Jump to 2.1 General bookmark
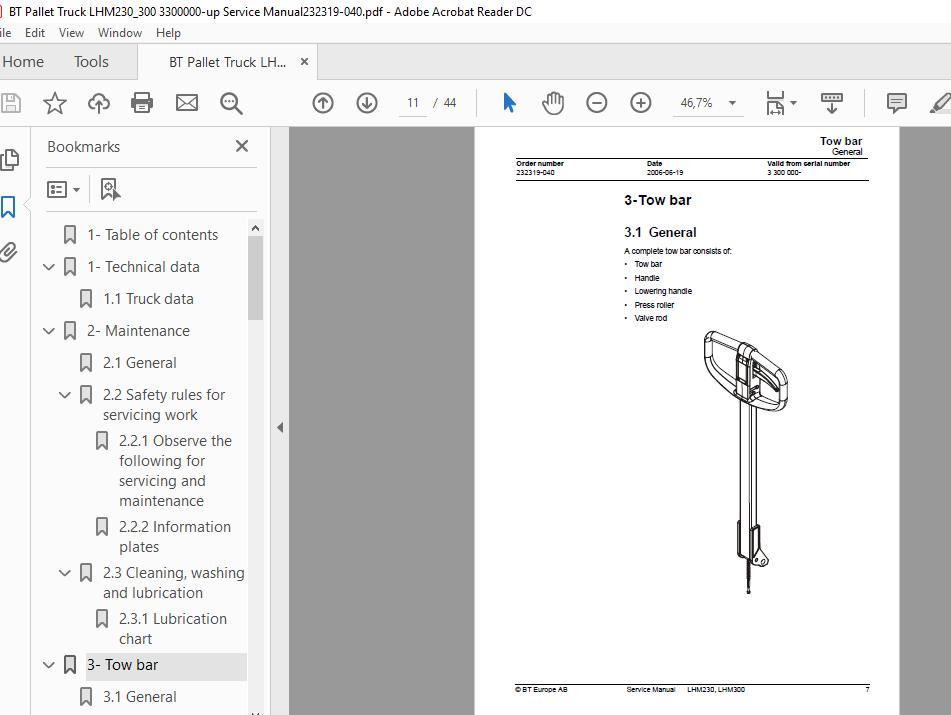This screenshot has width=951, height=715. (139, 363)
